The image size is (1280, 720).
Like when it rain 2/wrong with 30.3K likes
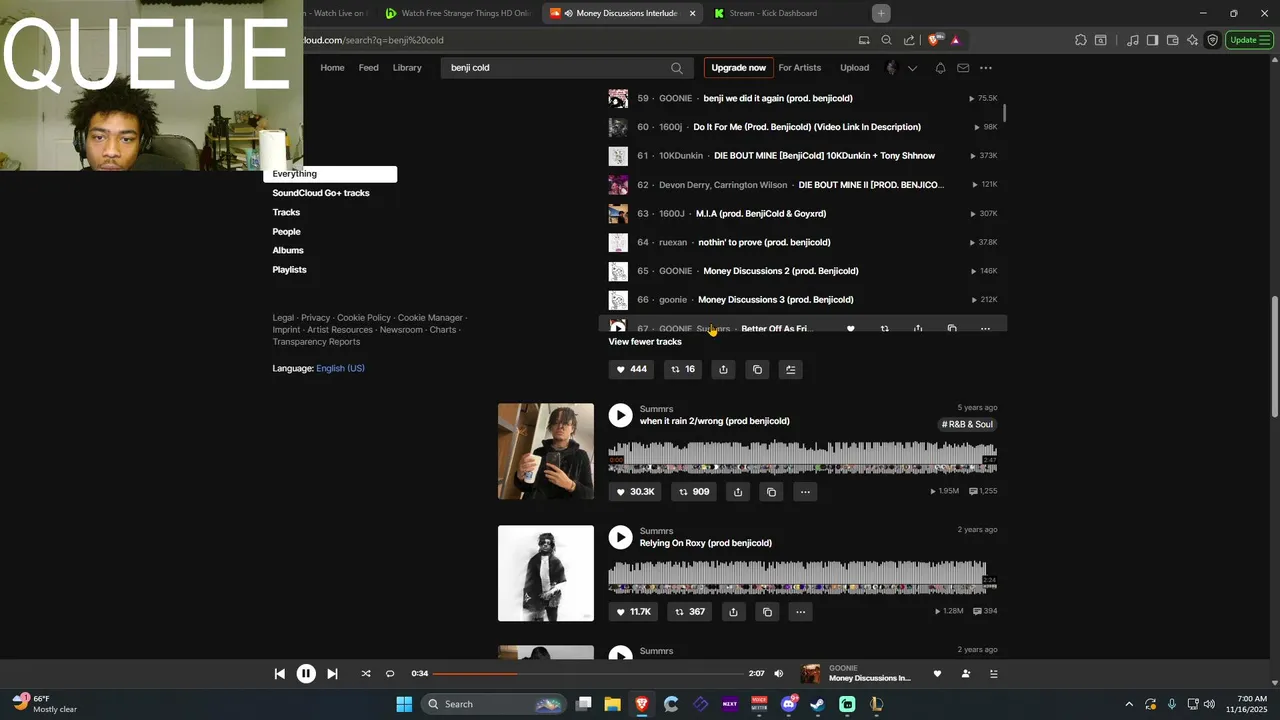(x=635, y=492)
